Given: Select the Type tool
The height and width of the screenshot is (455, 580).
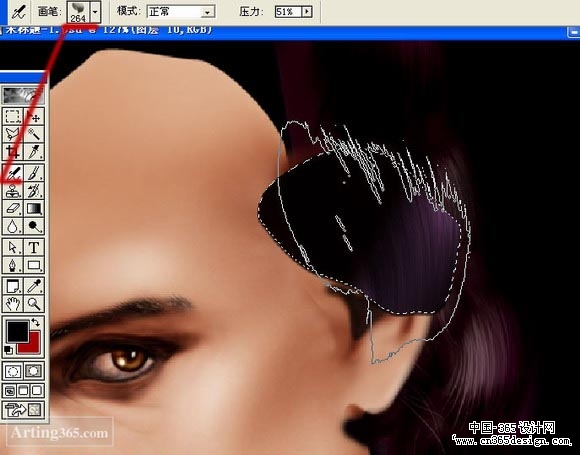Looking at the screenshot, I should tap(34, 247).
